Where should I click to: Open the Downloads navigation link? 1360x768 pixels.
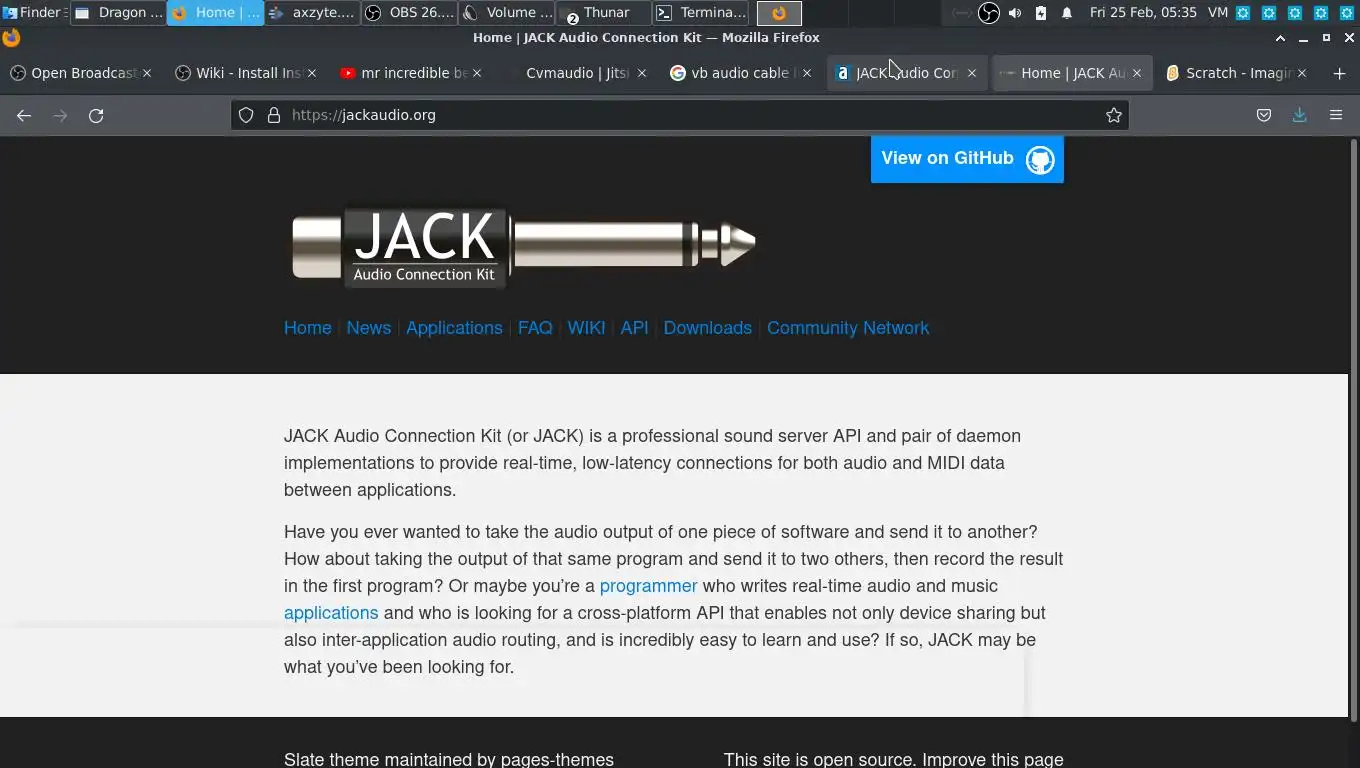click(708, 328)
